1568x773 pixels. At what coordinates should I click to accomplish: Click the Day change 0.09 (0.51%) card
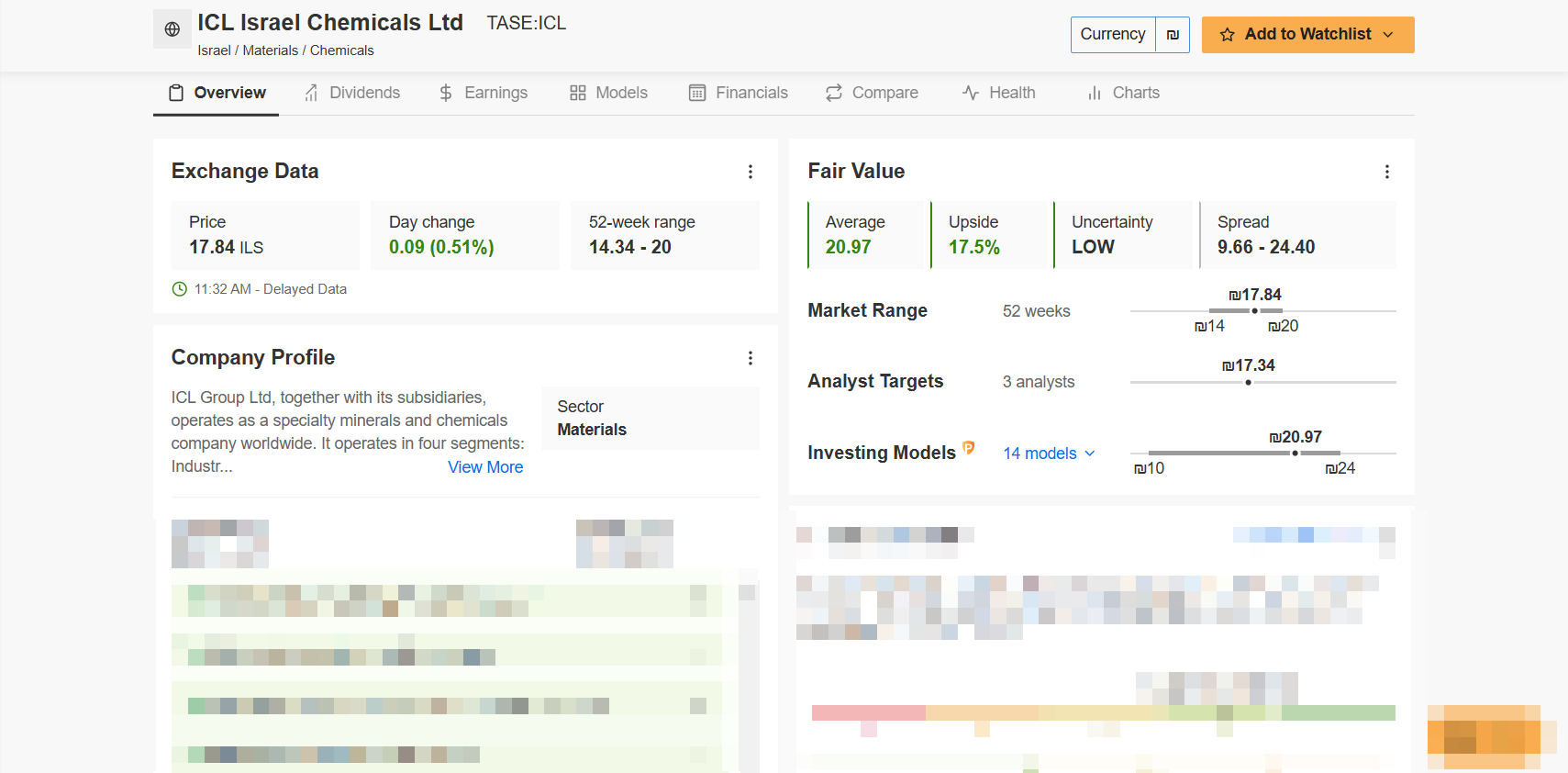(x=465, y=235)
